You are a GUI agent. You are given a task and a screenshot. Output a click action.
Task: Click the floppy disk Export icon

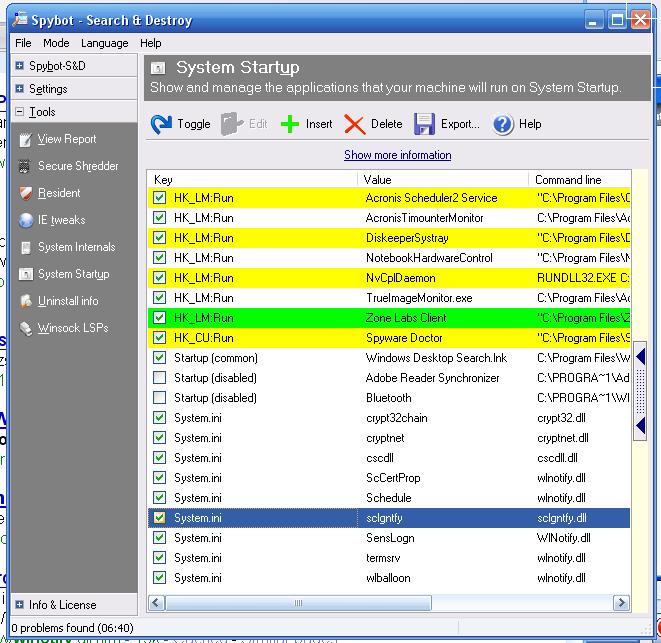point(424,124)
